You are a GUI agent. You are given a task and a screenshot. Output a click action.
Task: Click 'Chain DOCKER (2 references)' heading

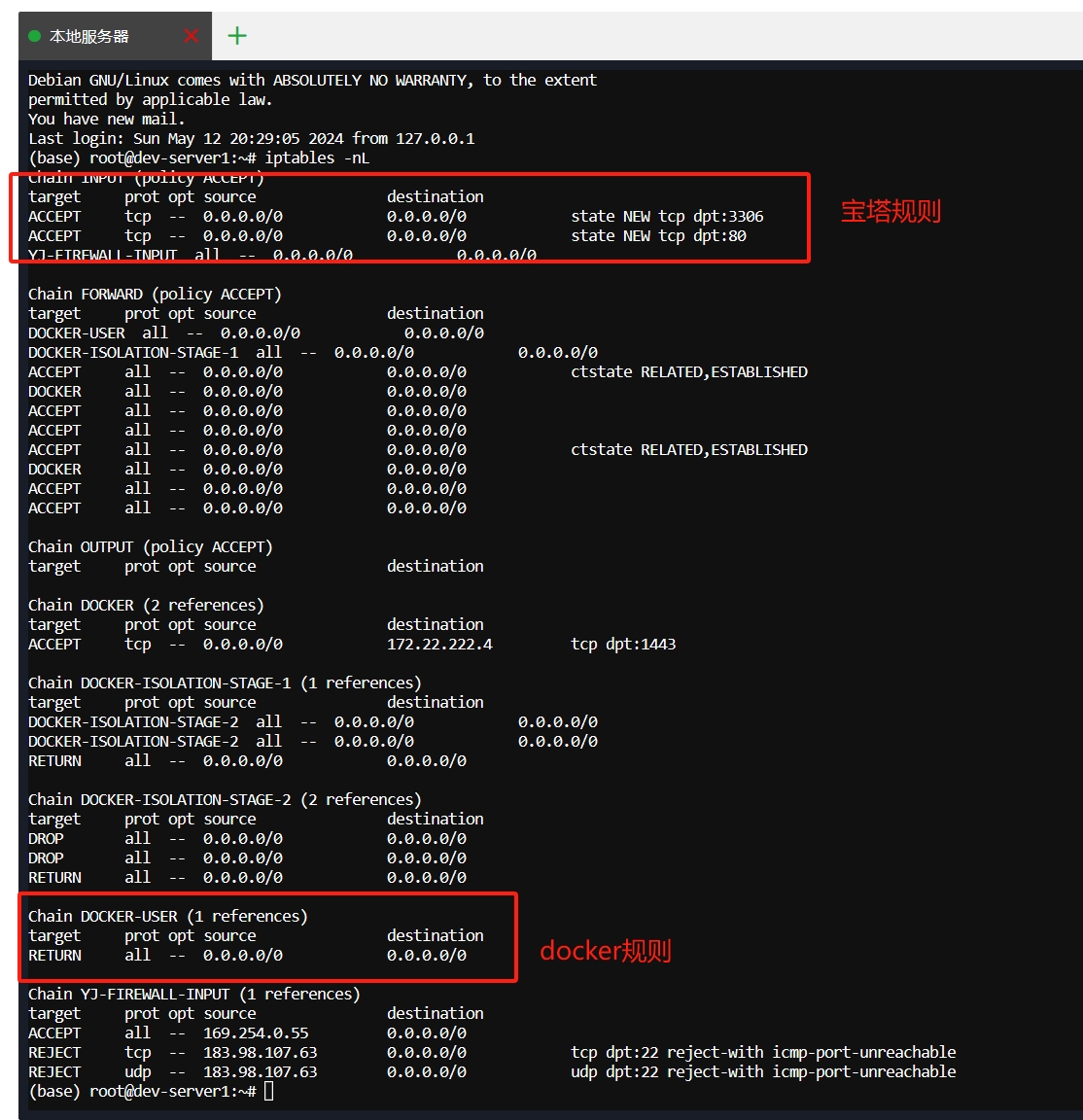(147, 606)
